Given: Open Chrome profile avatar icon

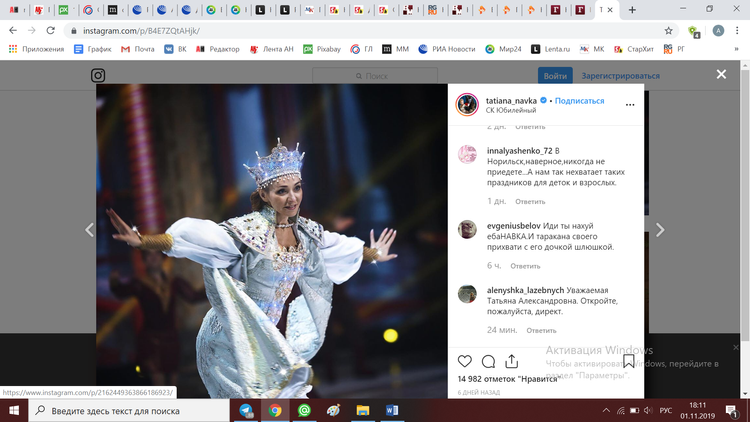Looking at the screenshot, I should pos(718,31).
